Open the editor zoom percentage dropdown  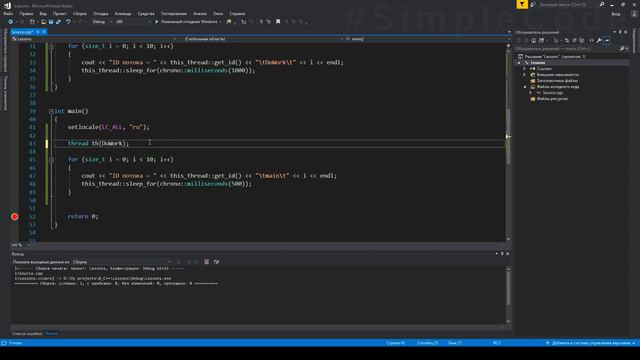pyautogui.click(x=20, y=245)
